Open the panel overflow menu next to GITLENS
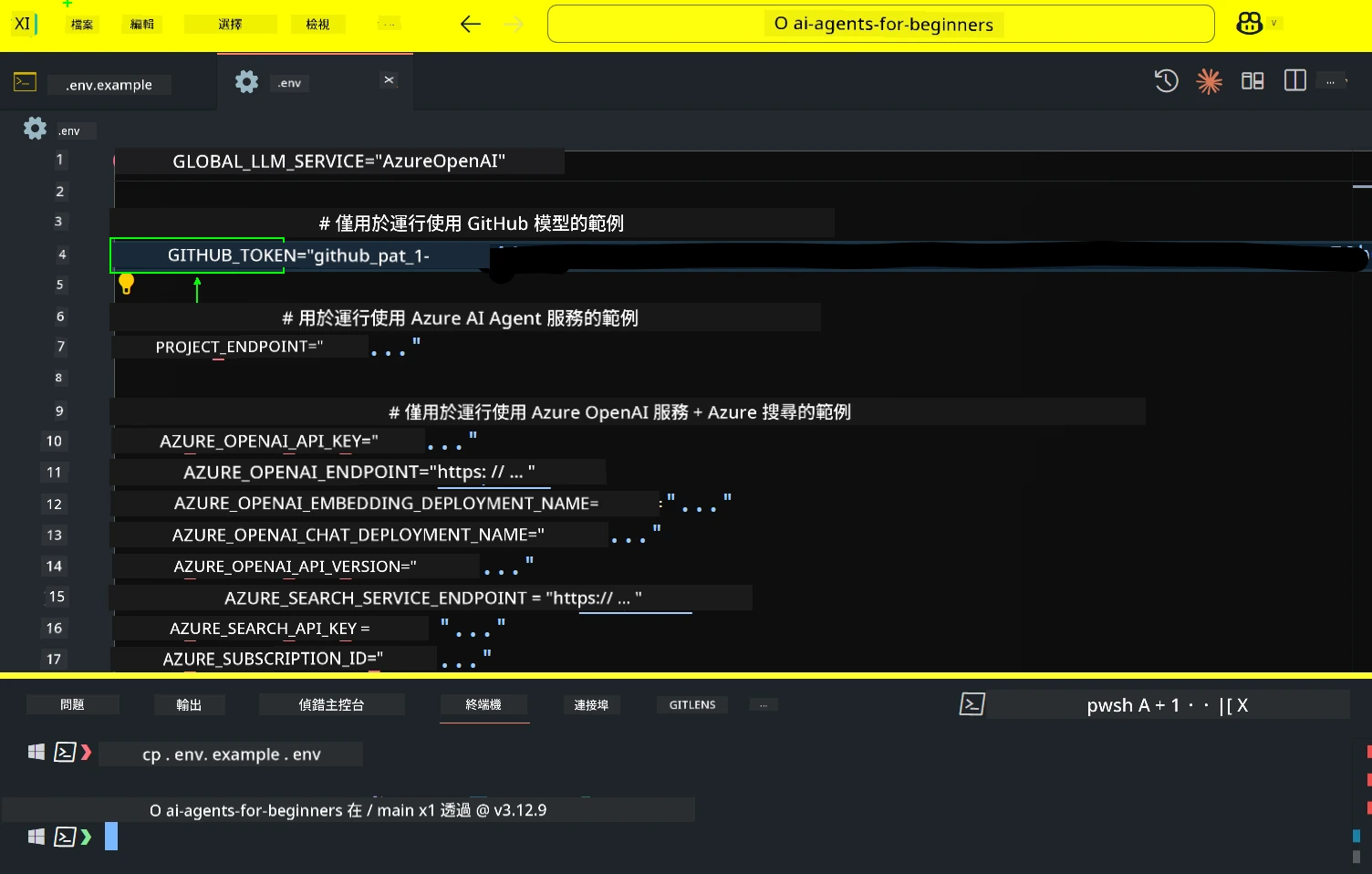This screenshot has width=1372, height=874. [763, 704]
